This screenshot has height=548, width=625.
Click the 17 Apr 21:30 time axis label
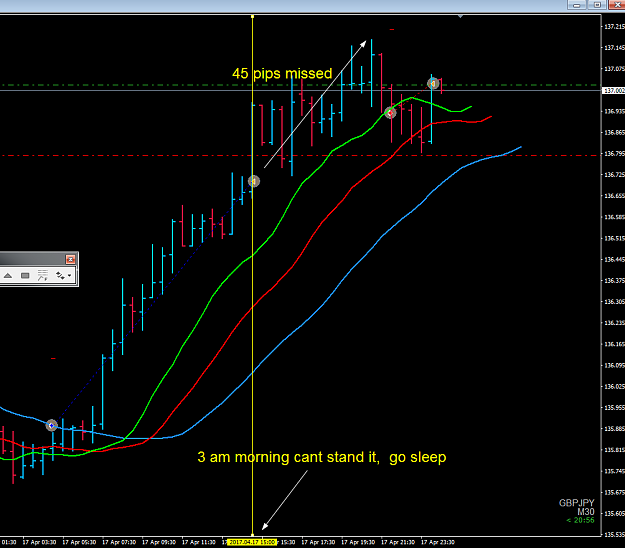tap(398, 542)
